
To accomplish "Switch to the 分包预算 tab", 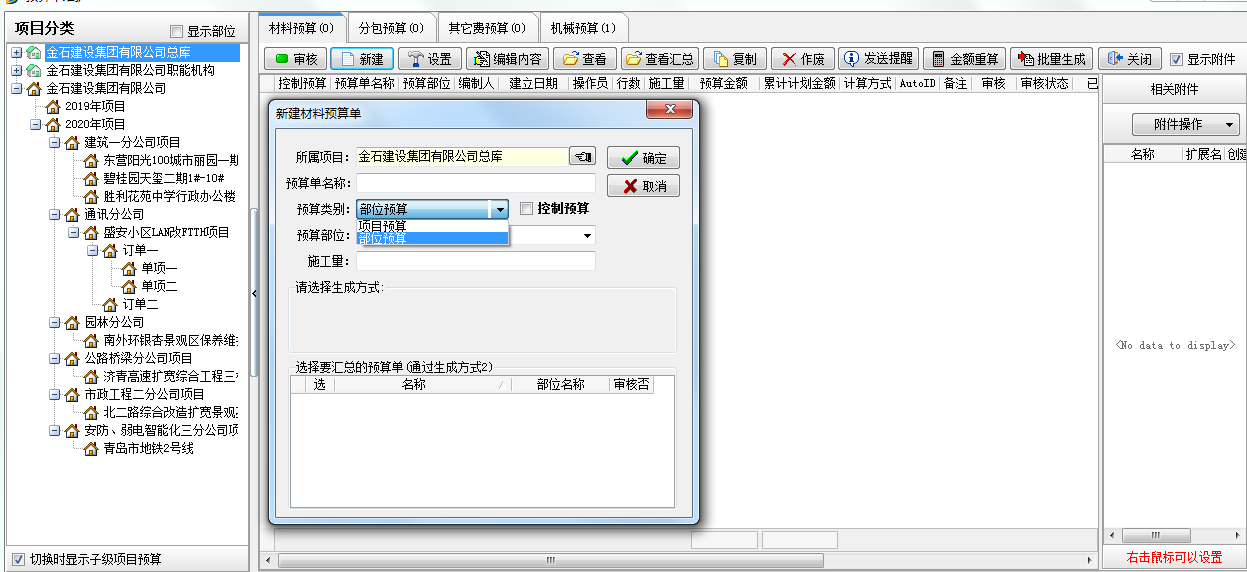I will point(391,28).
